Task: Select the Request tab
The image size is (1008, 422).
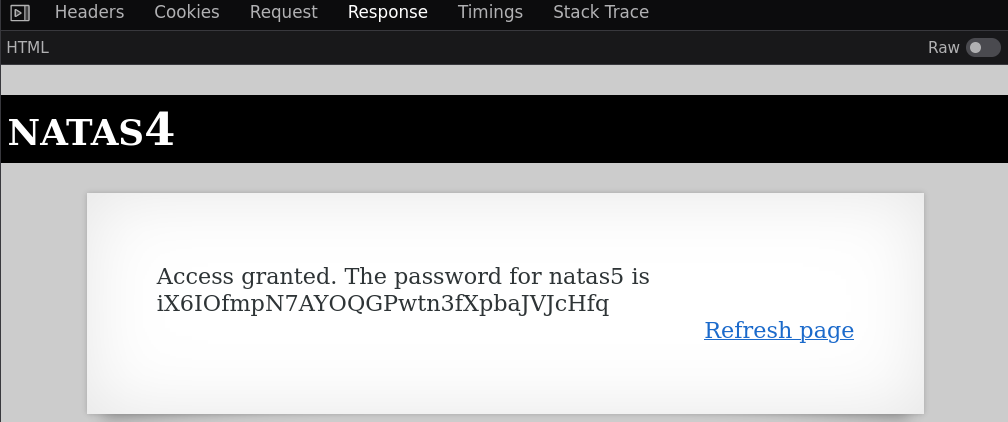Action: point(284,12)
